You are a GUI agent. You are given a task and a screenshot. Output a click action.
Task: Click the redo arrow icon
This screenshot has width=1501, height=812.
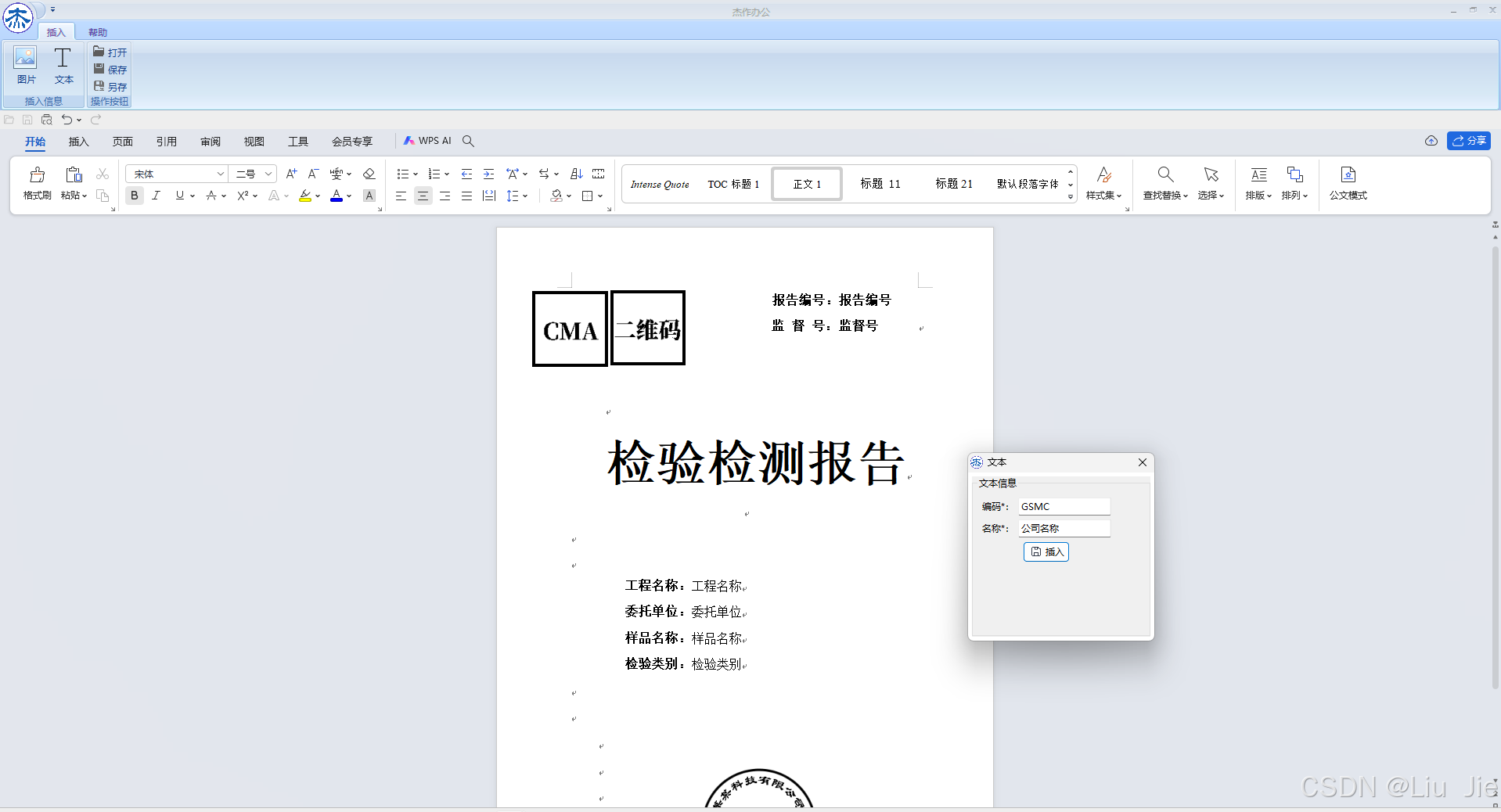click(95, 120)
